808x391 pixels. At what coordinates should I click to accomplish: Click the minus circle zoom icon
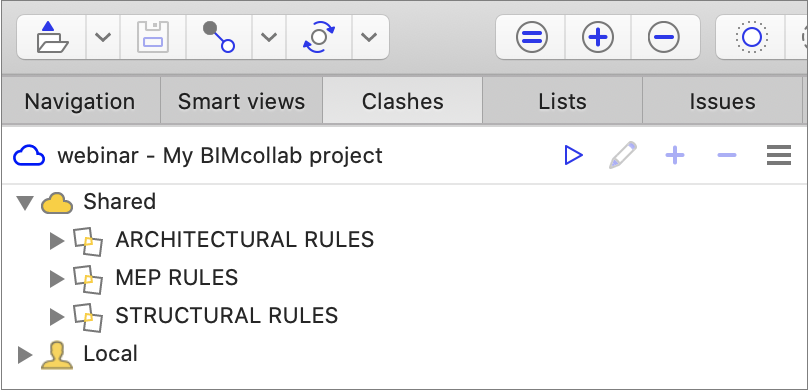[664, 37]
